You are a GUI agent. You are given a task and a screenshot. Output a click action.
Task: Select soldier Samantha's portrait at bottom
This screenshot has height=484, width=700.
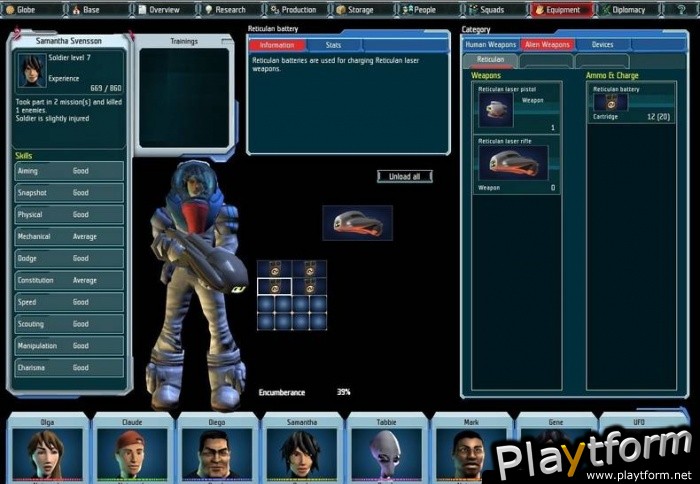(302, 453)
